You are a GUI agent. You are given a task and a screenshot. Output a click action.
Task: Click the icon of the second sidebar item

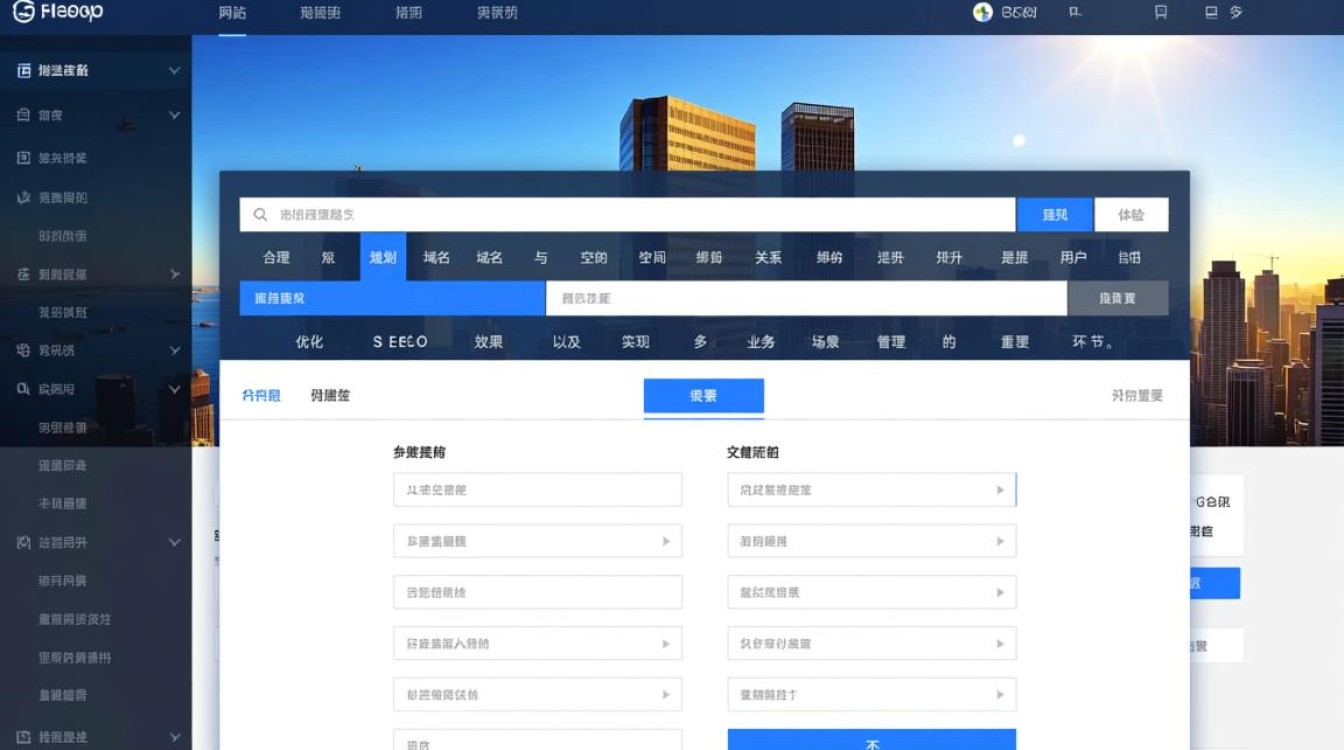coord(24,115)
